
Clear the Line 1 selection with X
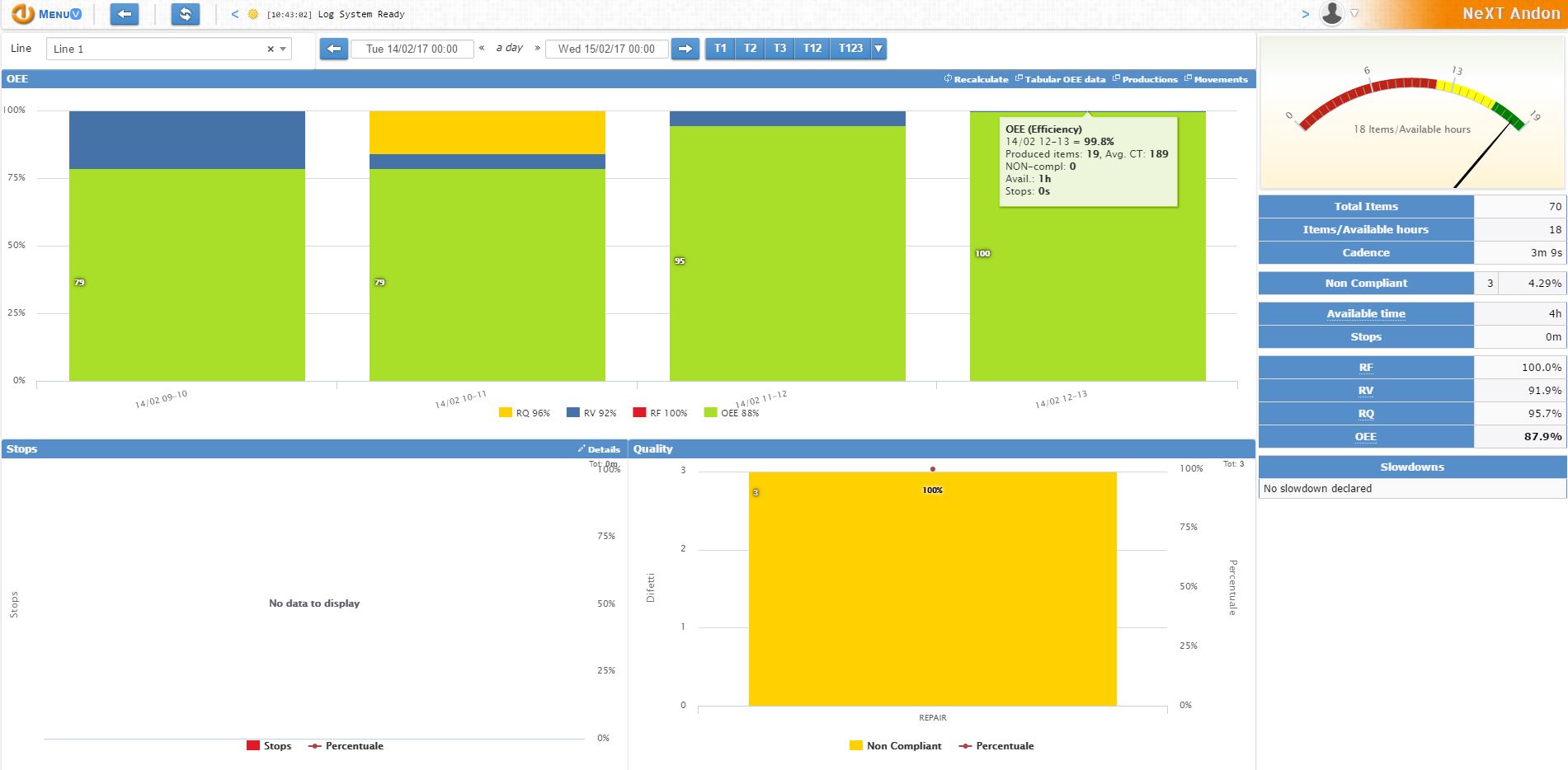pyautogui.click(x=270, y=49)
